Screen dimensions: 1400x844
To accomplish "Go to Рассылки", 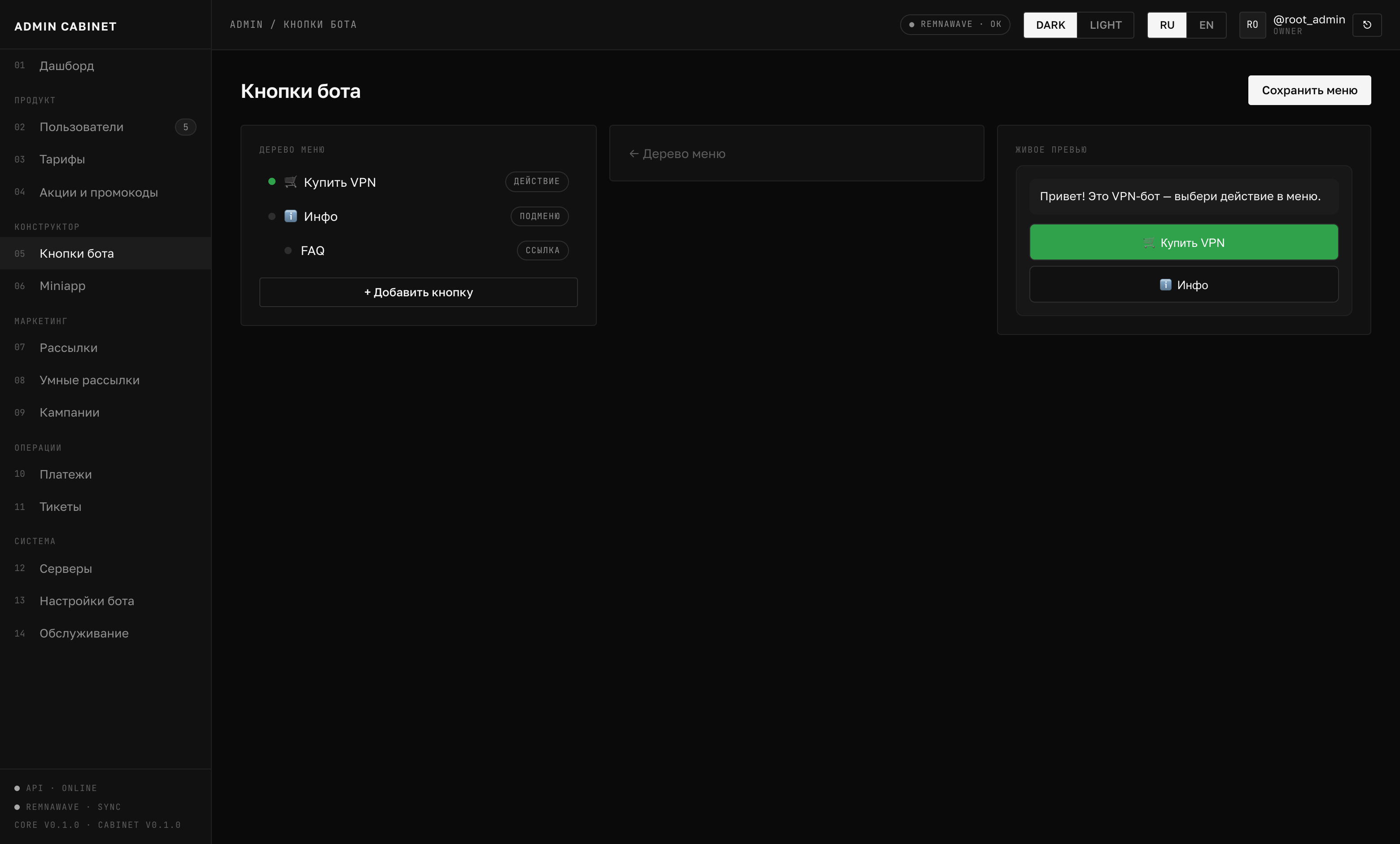I will pos(106,347).
